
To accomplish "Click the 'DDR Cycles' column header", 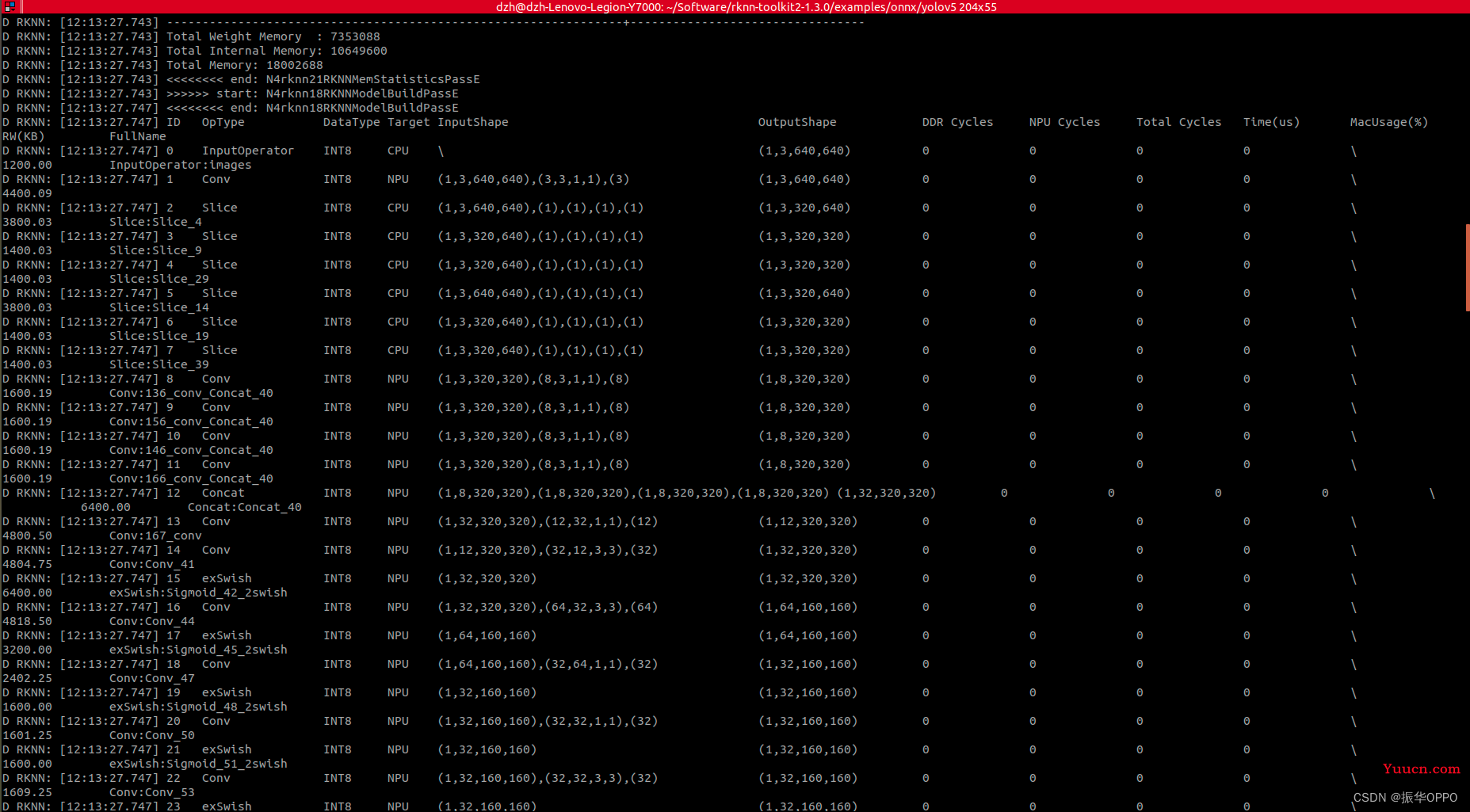I will [x=957, y=122].
